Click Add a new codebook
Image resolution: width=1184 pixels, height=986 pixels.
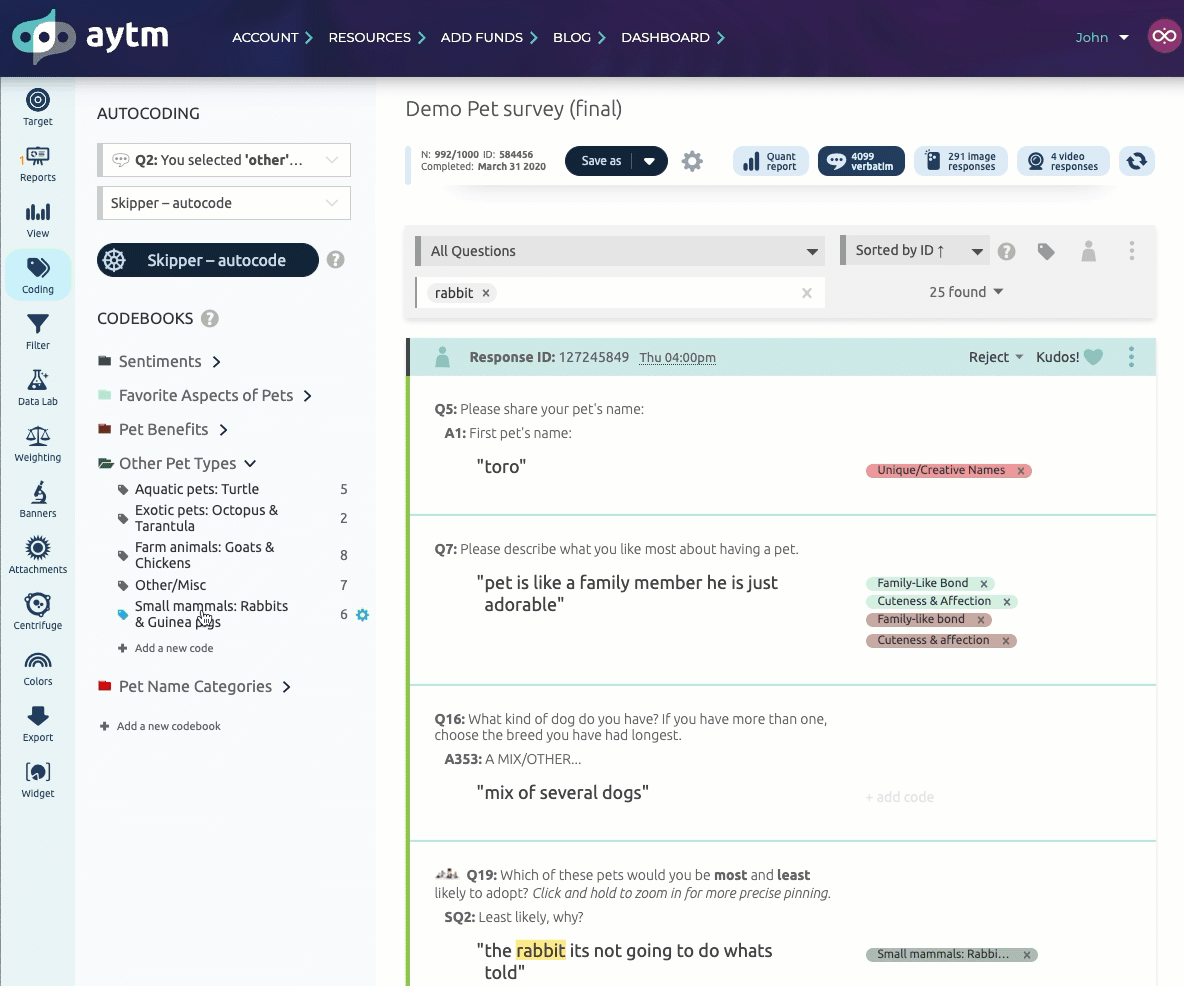click(x=160, y=726)
